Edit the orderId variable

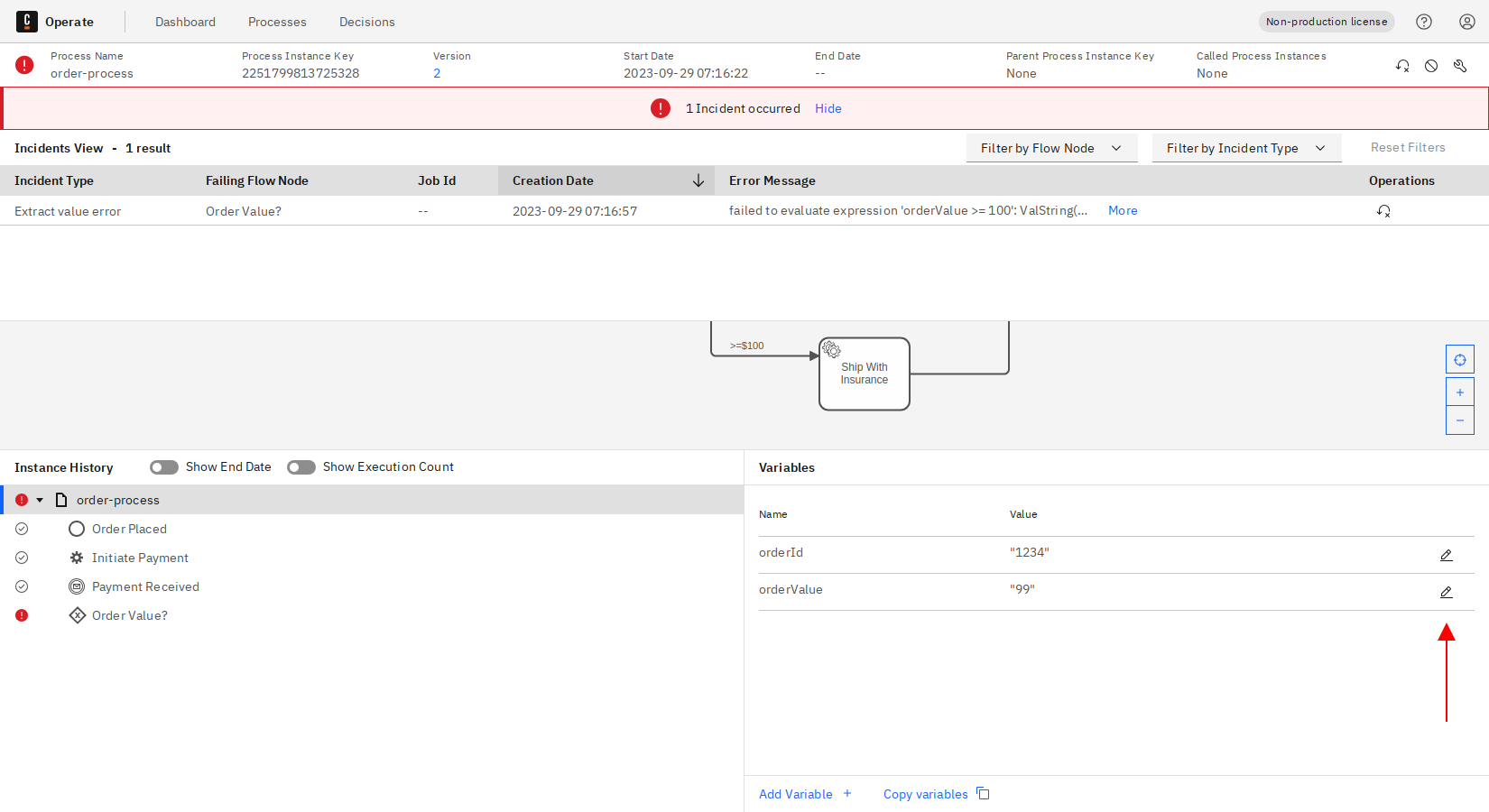(x=1446, y=555)
